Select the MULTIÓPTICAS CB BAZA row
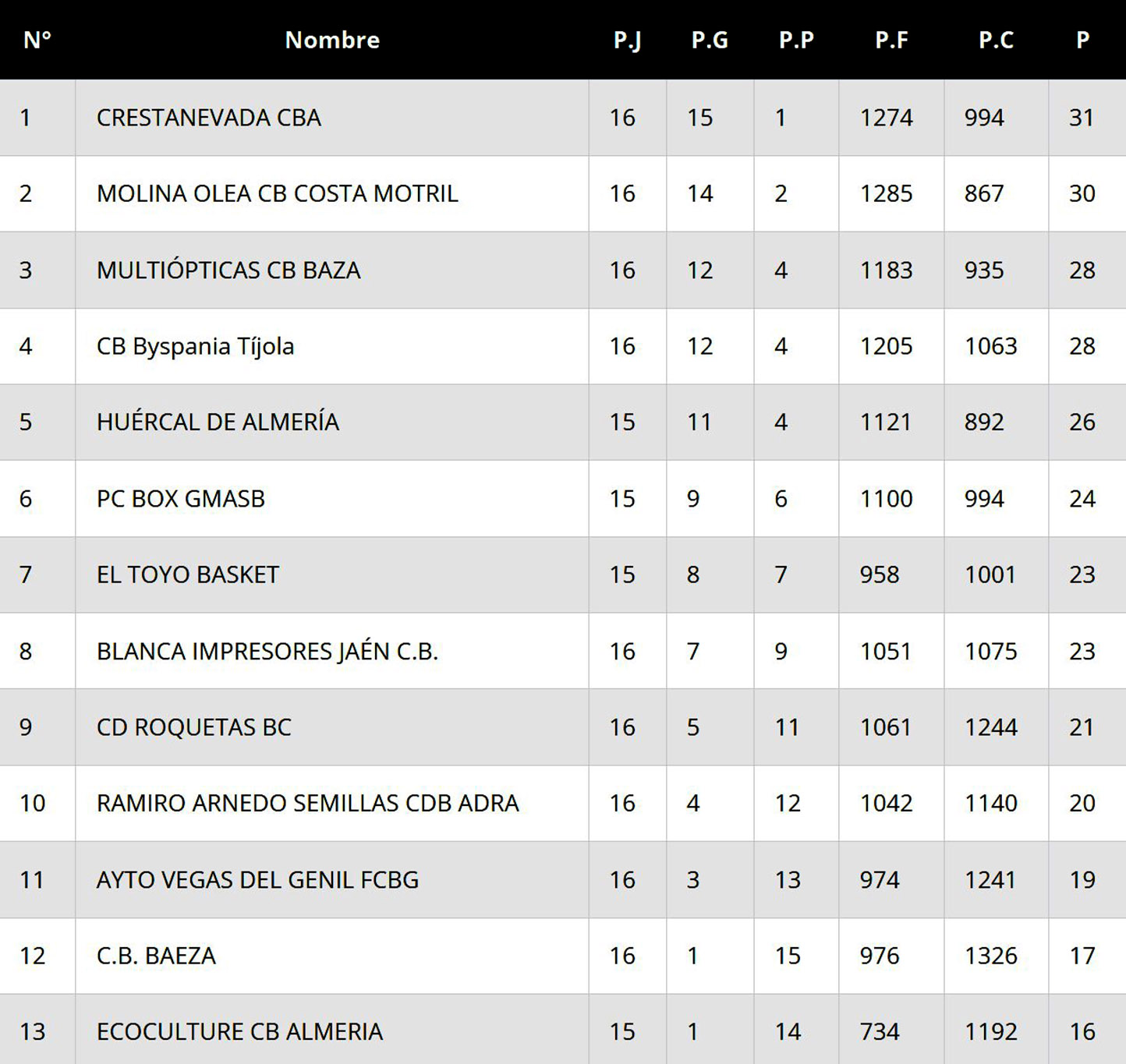Viewport: 1126px width, 1064px height. [x=228, y=270]
